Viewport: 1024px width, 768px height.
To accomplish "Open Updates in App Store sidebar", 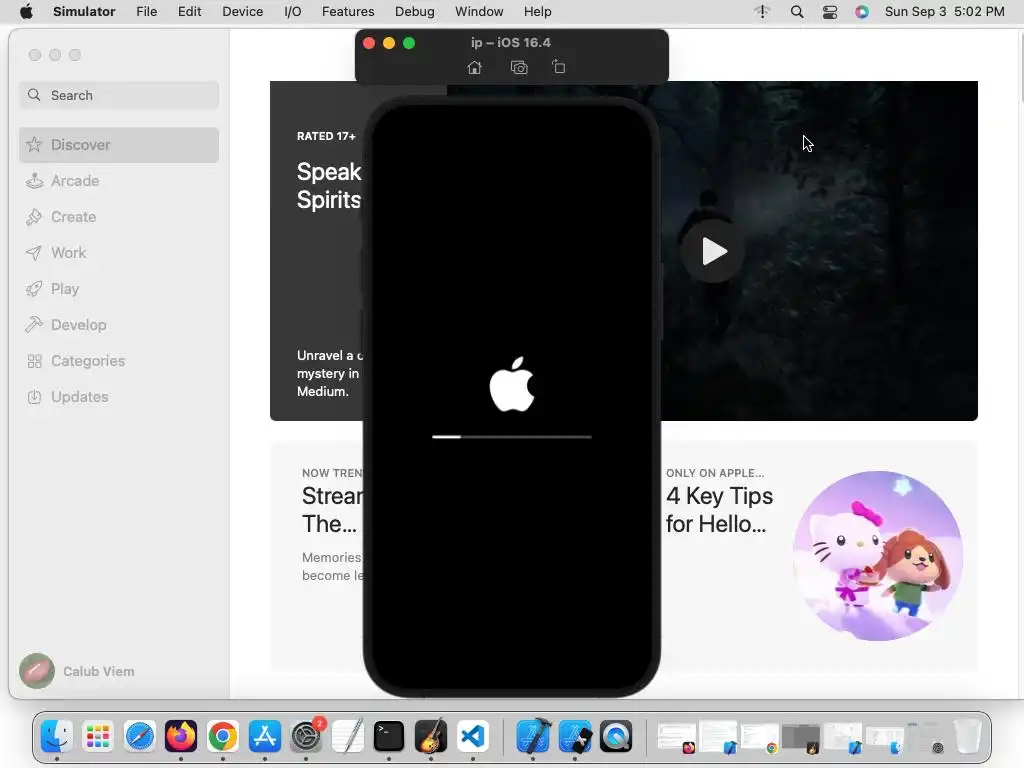I will click(x=119, y=396).
